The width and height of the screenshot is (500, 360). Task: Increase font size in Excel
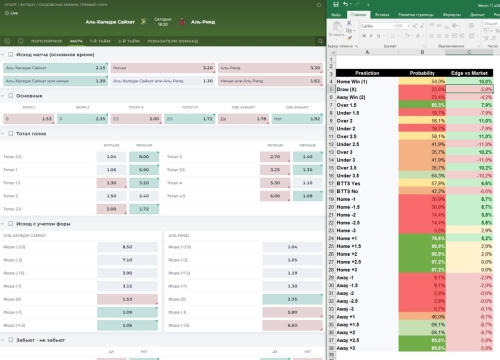coord(415,26)
